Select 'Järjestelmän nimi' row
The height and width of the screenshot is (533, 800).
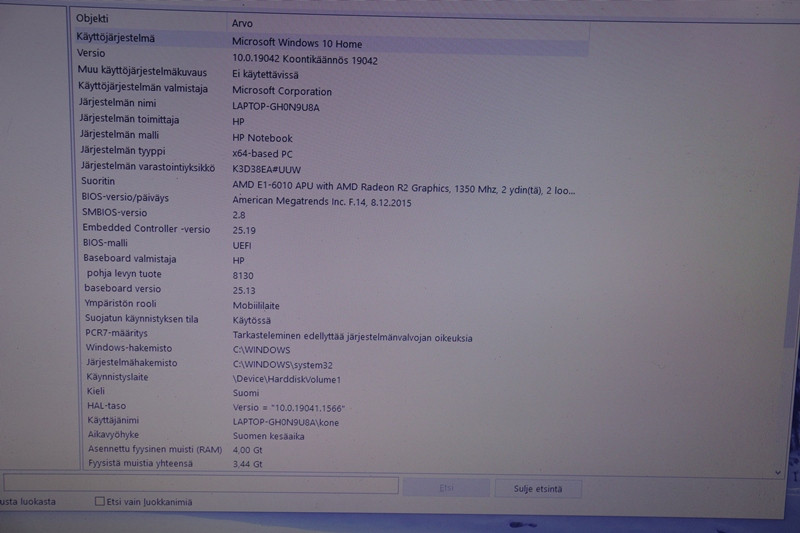117,103
